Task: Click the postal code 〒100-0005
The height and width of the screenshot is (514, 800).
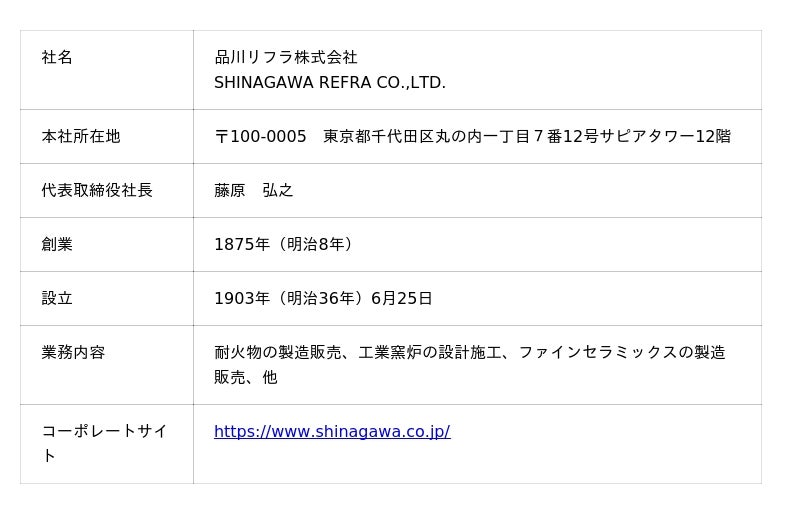Action: point(261,137)
